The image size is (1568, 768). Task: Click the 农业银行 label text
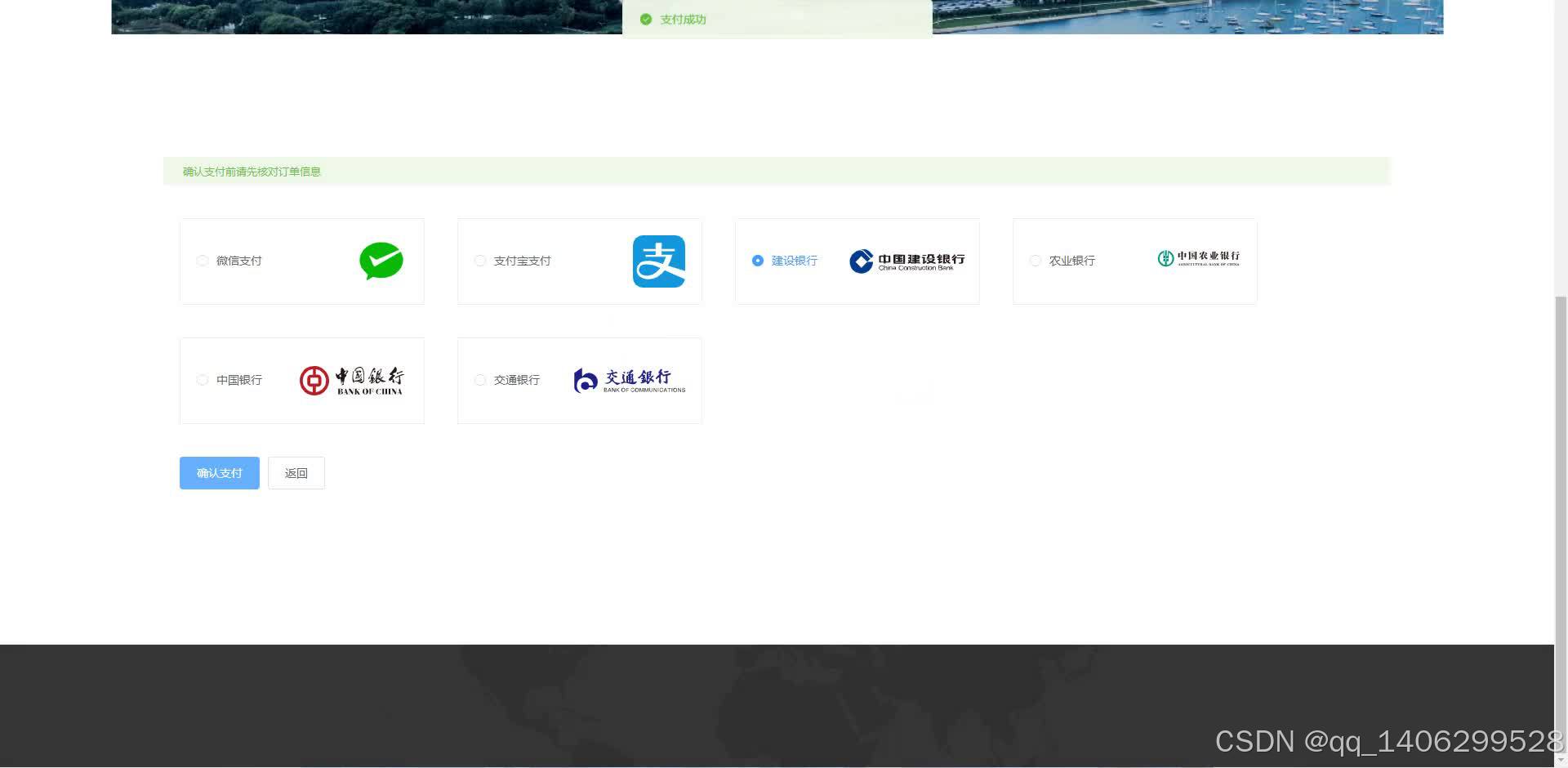click(1072, 261)
